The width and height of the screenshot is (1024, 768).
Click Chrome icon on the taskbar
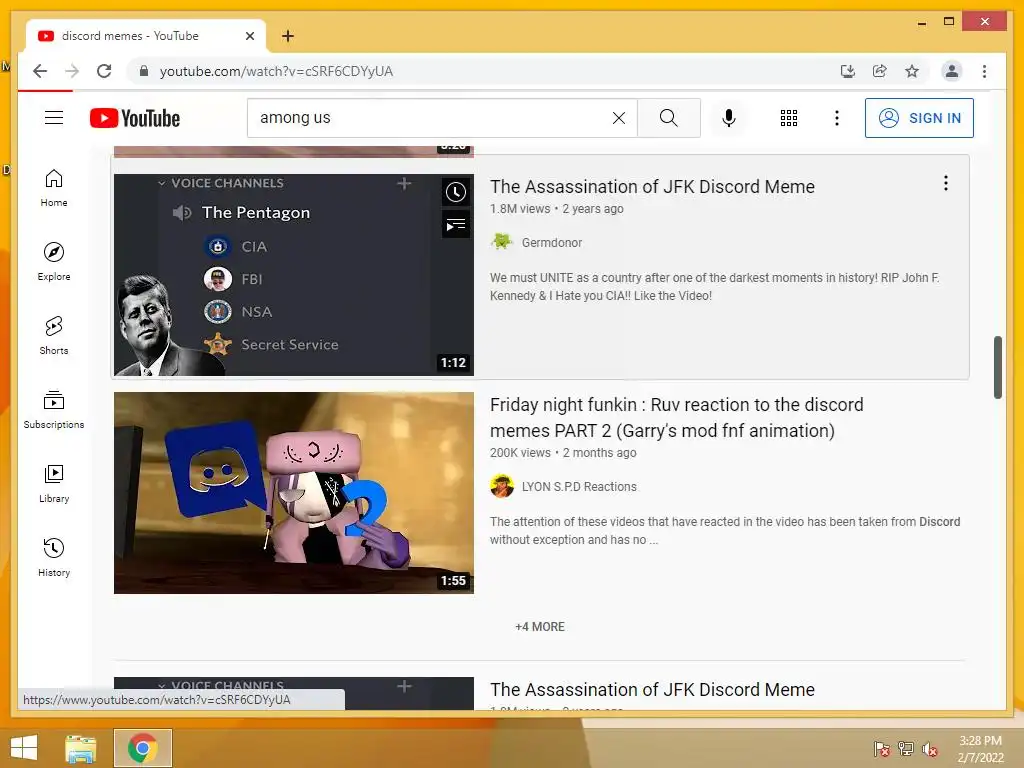[142, 748]
